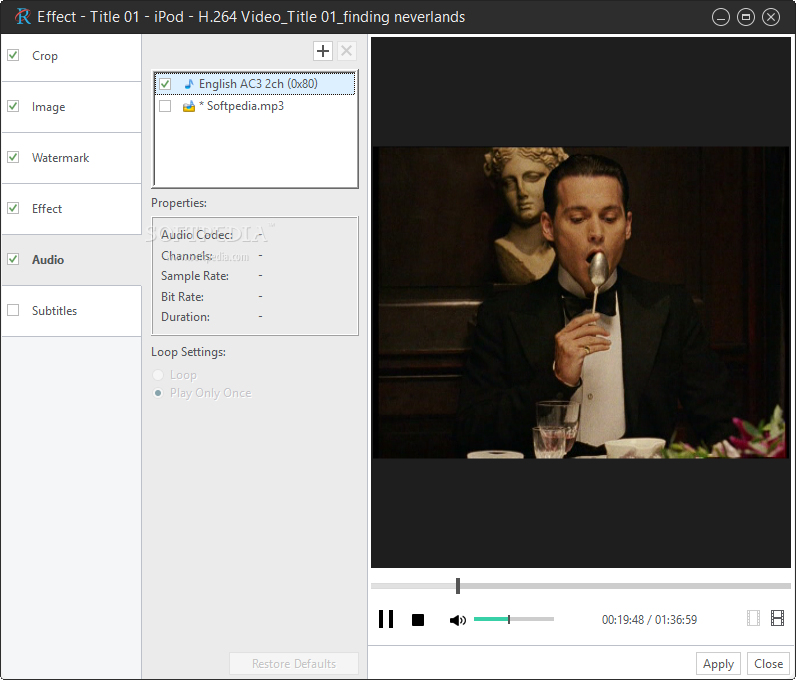Open the Subtitles tab
Image resolution: width=796 pixels, height=680 pixels.
pos(71,311)
